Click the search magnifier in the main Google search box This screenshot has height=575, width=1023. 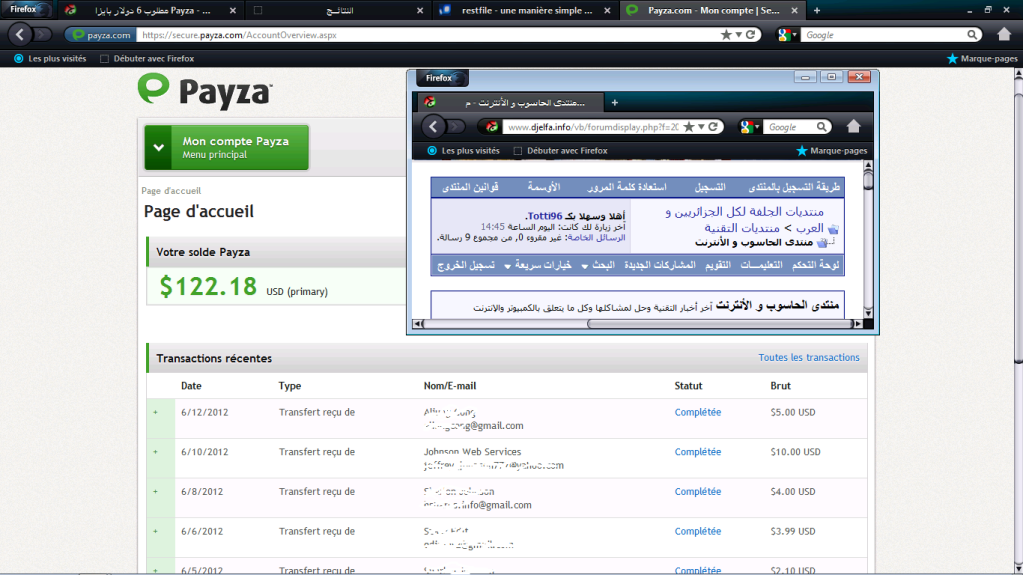(x=972, y=35)
